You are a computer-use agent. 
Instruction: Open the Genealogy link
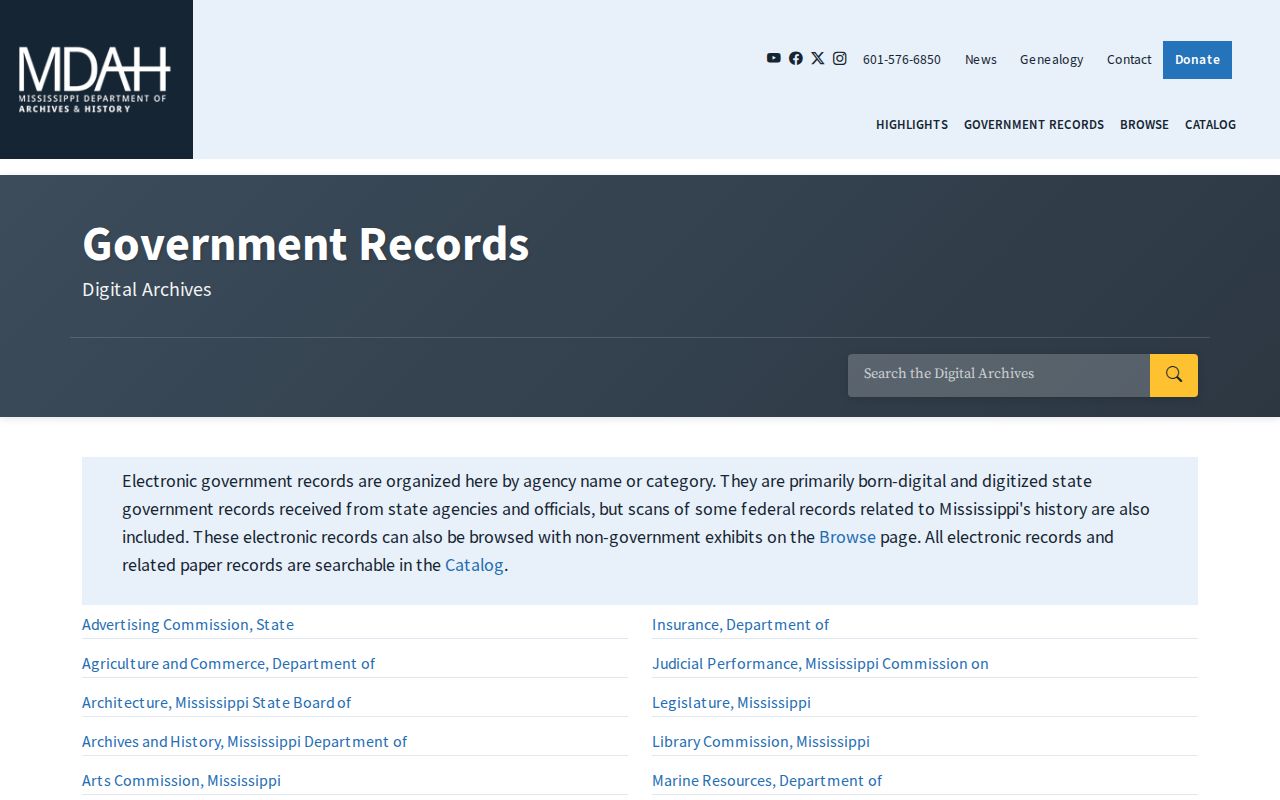pos(1052,59)
